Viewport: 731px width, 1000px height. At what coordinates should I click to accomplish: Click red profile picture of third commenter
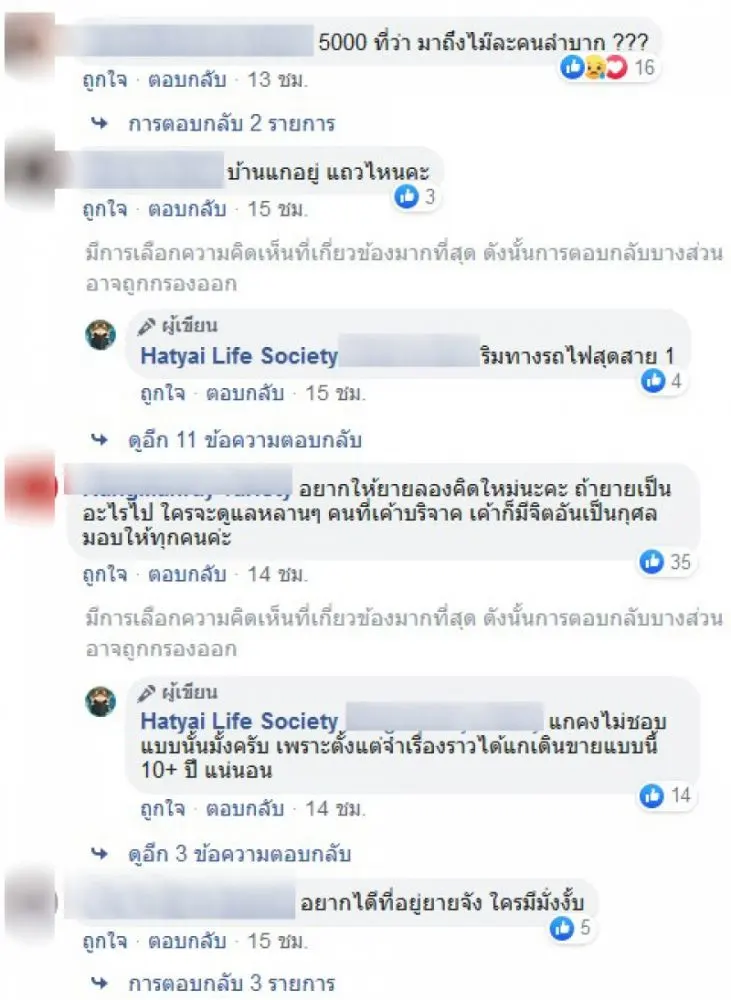[31, 488]
